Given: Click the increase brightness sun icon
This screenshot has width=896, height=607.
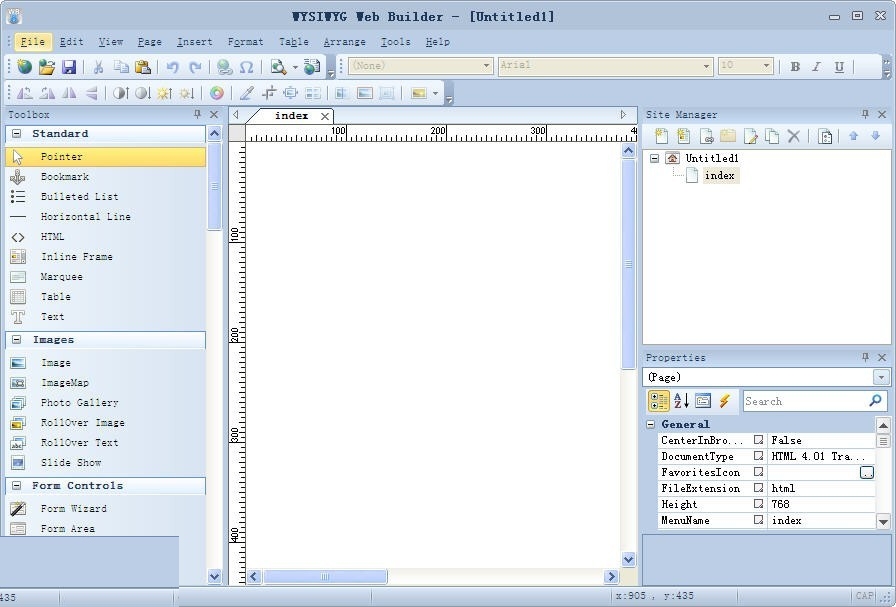Looking at the screenshot, I should click(x=165, y=93).
